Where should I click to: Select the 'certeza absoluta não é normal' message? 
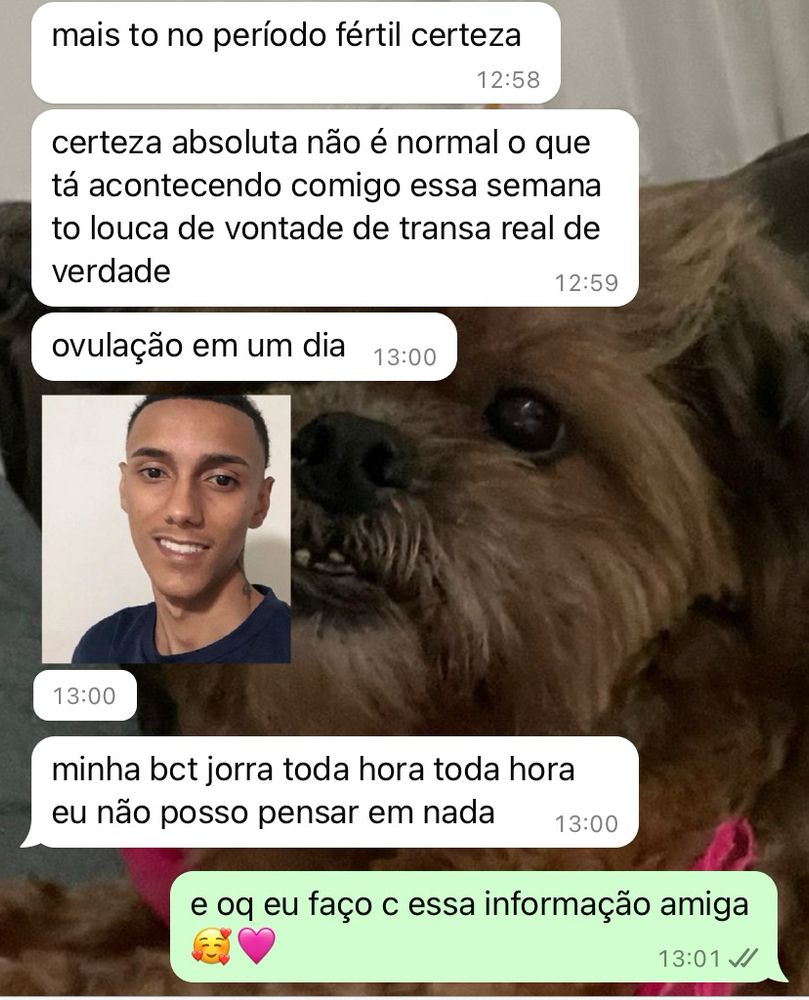tap(335, 208)
